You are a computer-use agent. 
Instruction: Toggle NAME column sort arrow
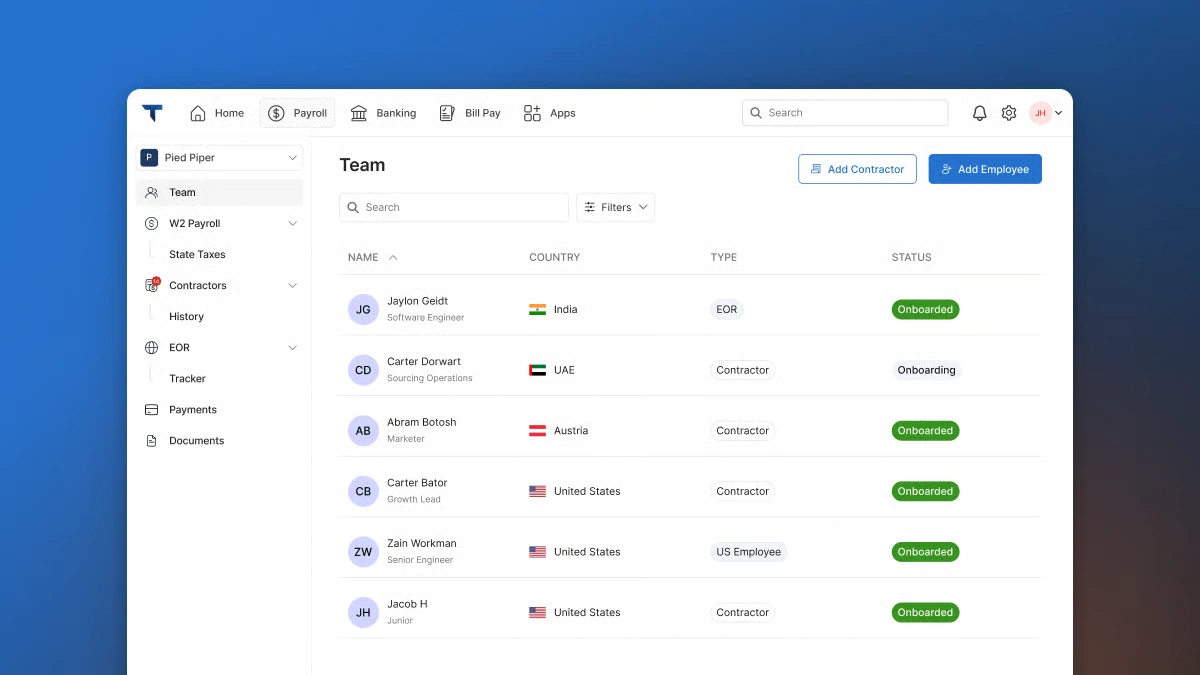(393, 257)
